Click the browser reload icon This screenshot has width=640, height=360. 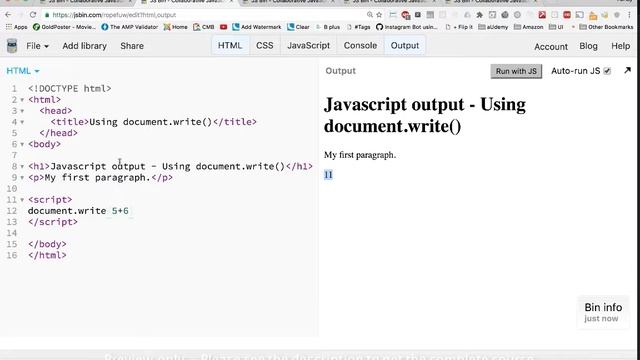33,15
